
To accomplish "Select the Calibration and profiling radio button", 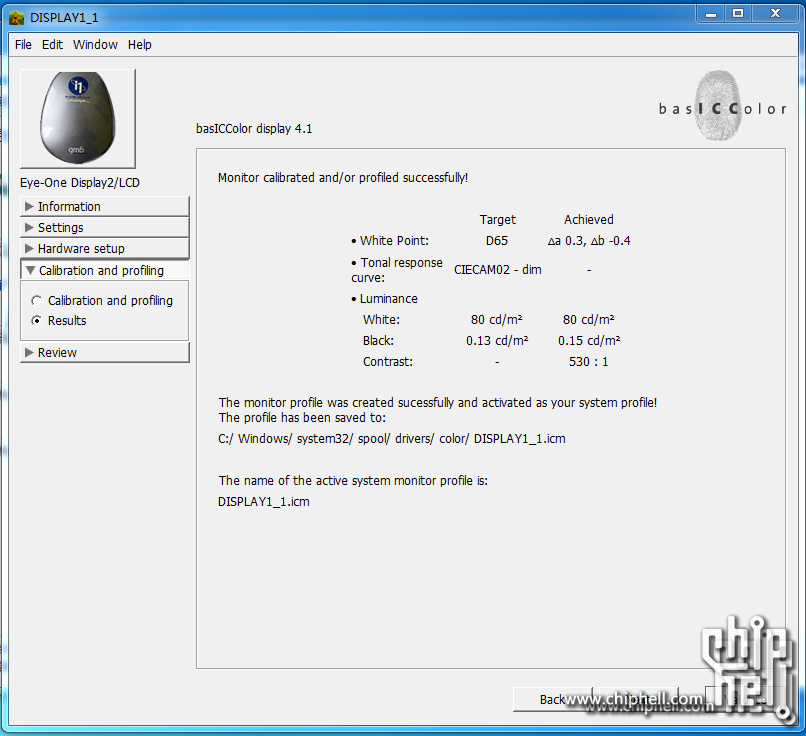I will (x=36, y=301).
